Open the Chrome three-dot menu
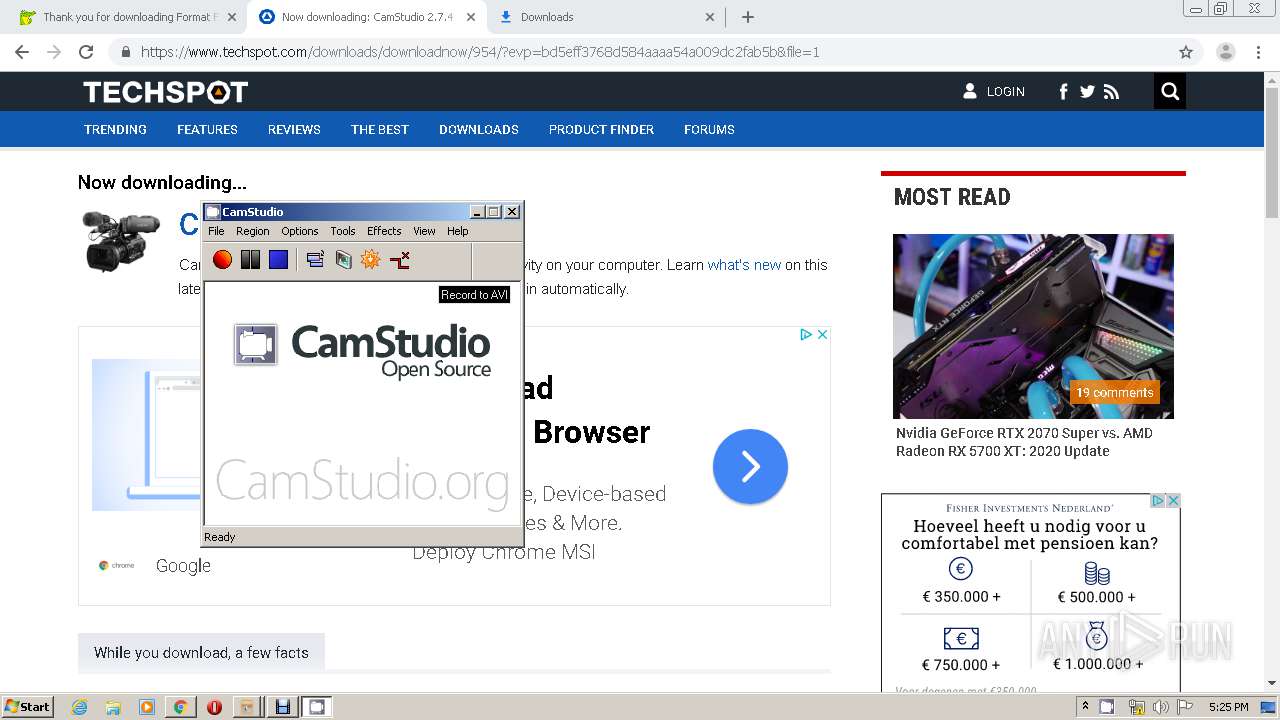1280x720 pixels. point(1257,52)
